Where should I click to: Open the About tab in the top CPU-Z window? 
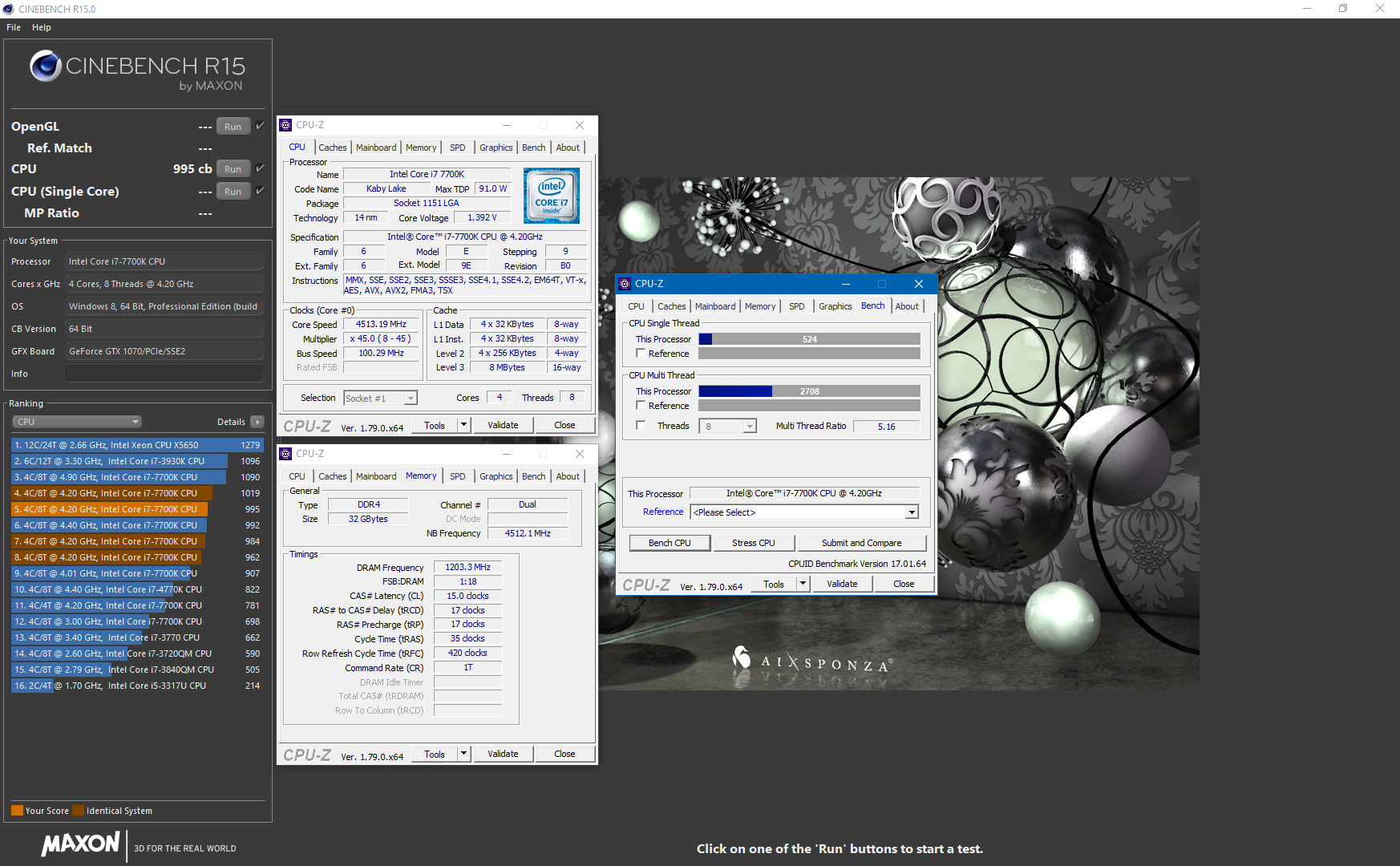point(568,148)
